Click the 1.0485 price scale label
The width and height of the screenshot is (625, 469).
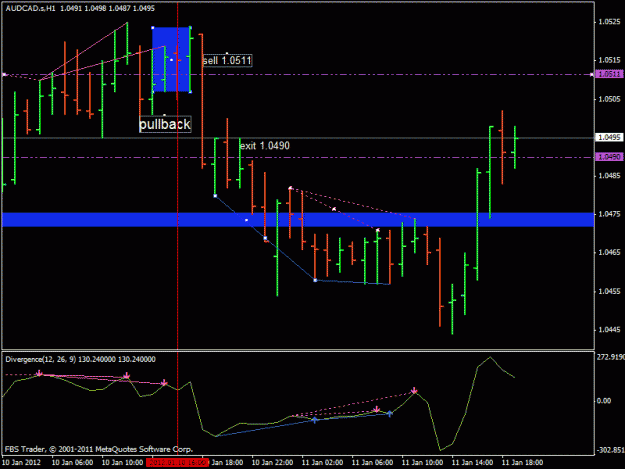tap(609, 176)
